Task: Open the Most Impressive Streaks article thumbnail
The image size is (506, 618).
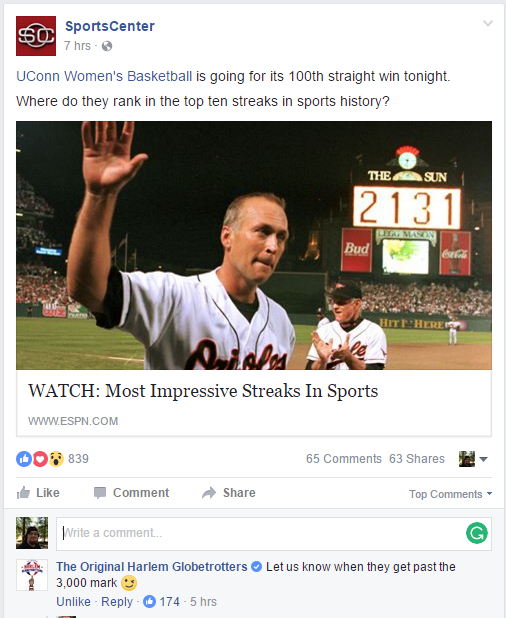Action: tap(254, 245)
